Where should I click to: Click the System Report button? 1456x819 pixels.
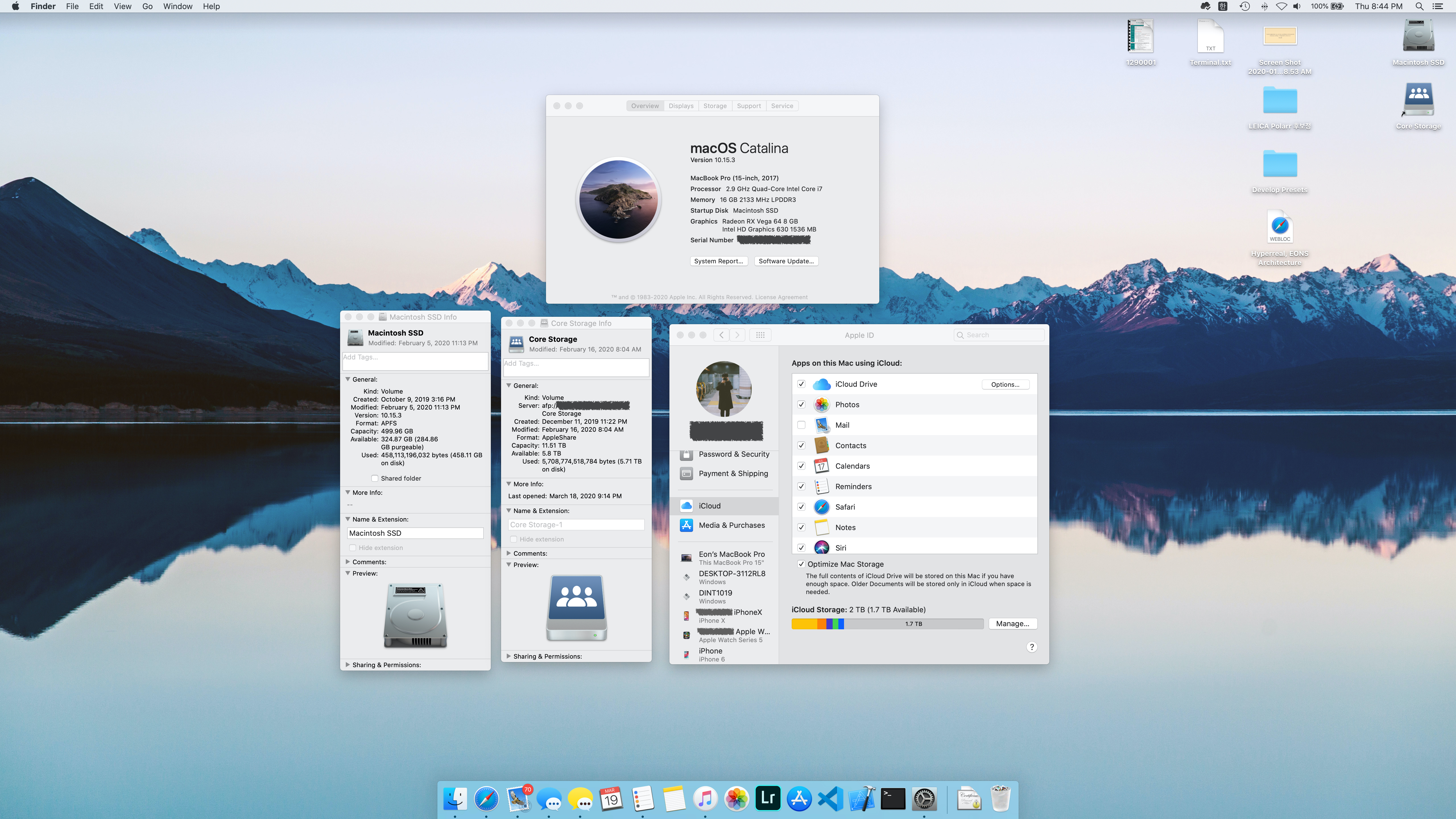[x=718, y=261]
